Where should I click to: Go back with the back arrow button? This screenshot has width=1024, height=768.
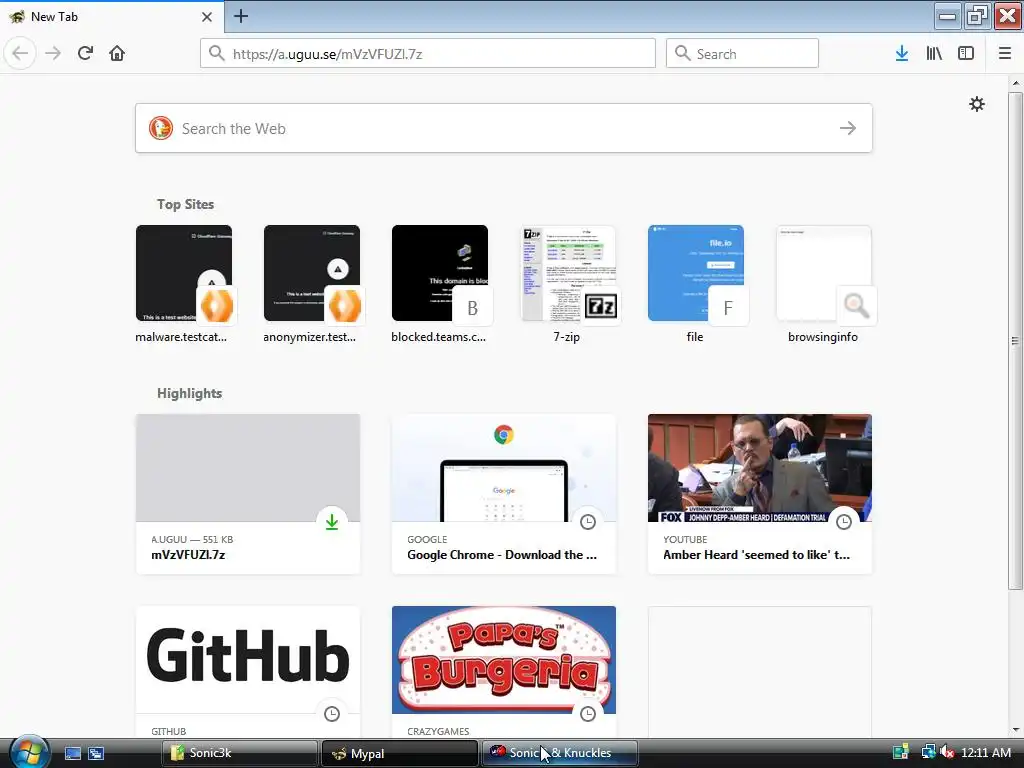[x=20, y=53]
